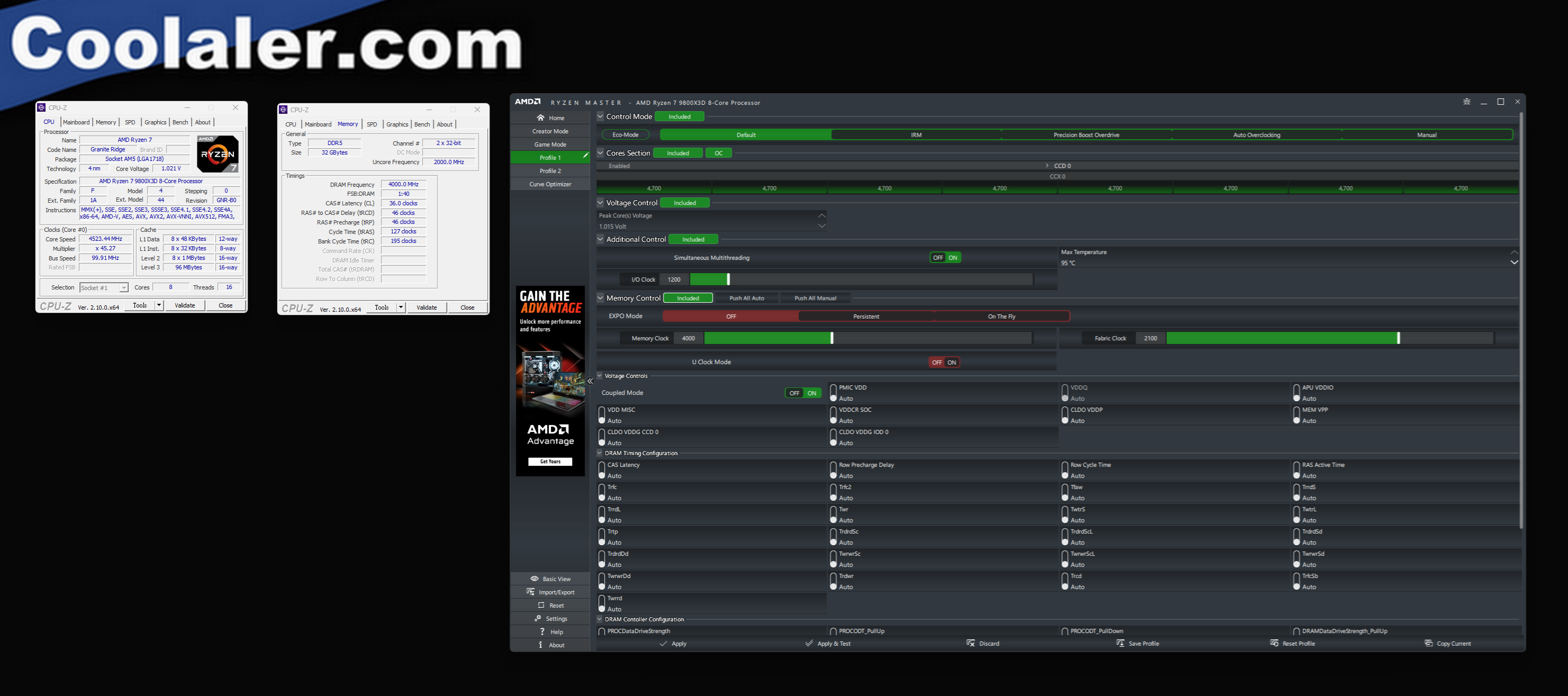This screenshot has height=696, width=1568.
Task: Collapse the Memory Control section
Action: (600, 298)
